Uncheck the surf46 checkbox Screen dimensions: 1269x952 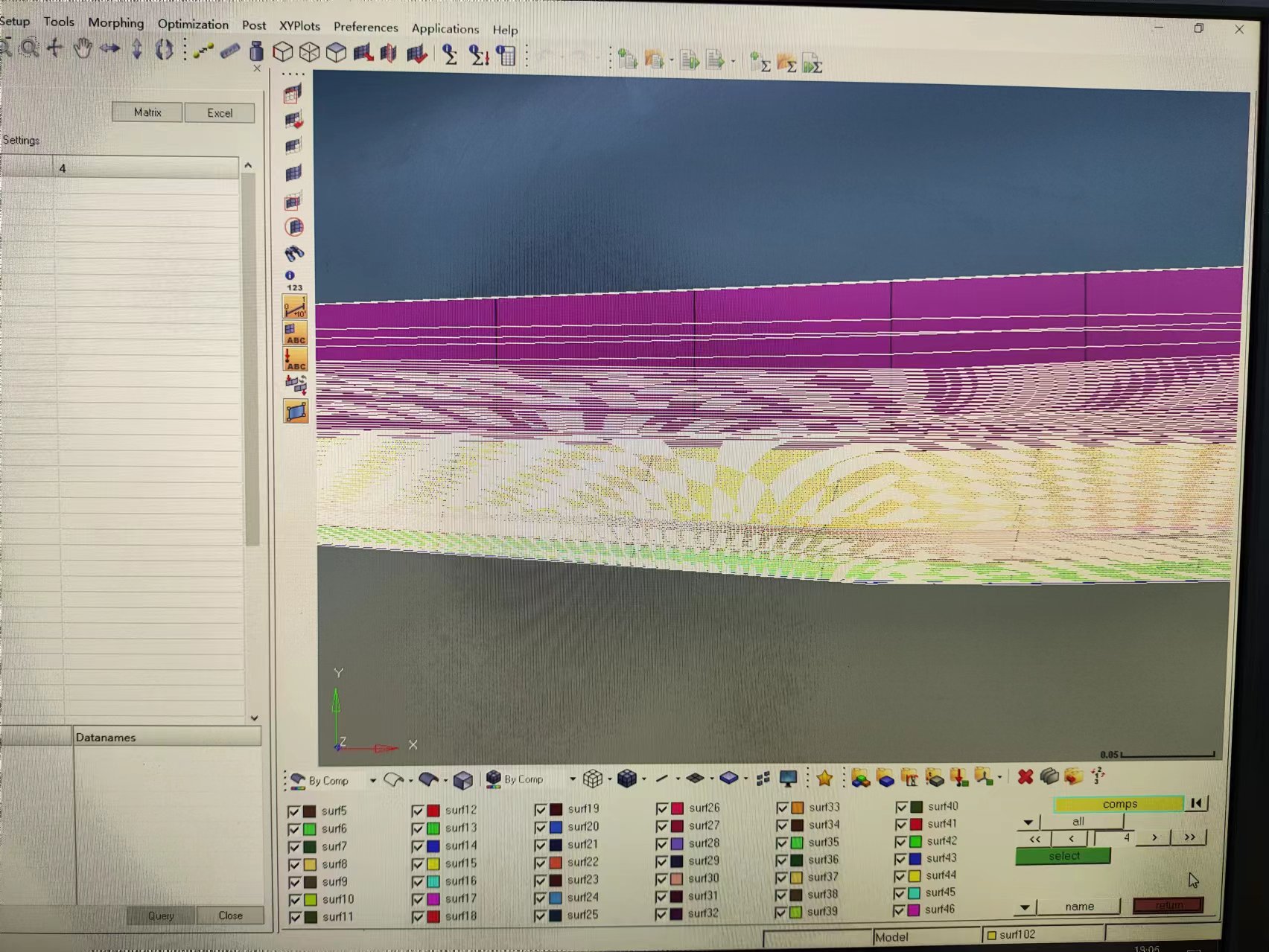click(x=899, y=910)
